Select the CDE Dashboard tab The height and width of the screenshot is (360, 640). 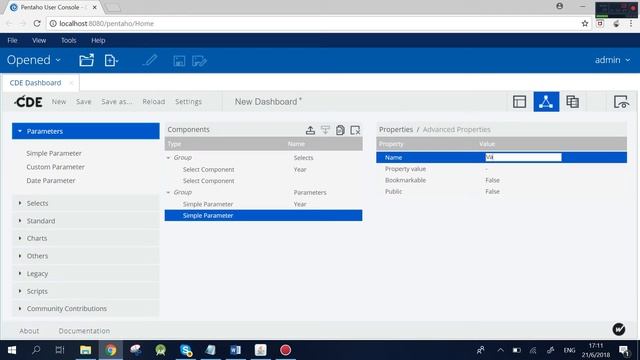pos(36,83)
